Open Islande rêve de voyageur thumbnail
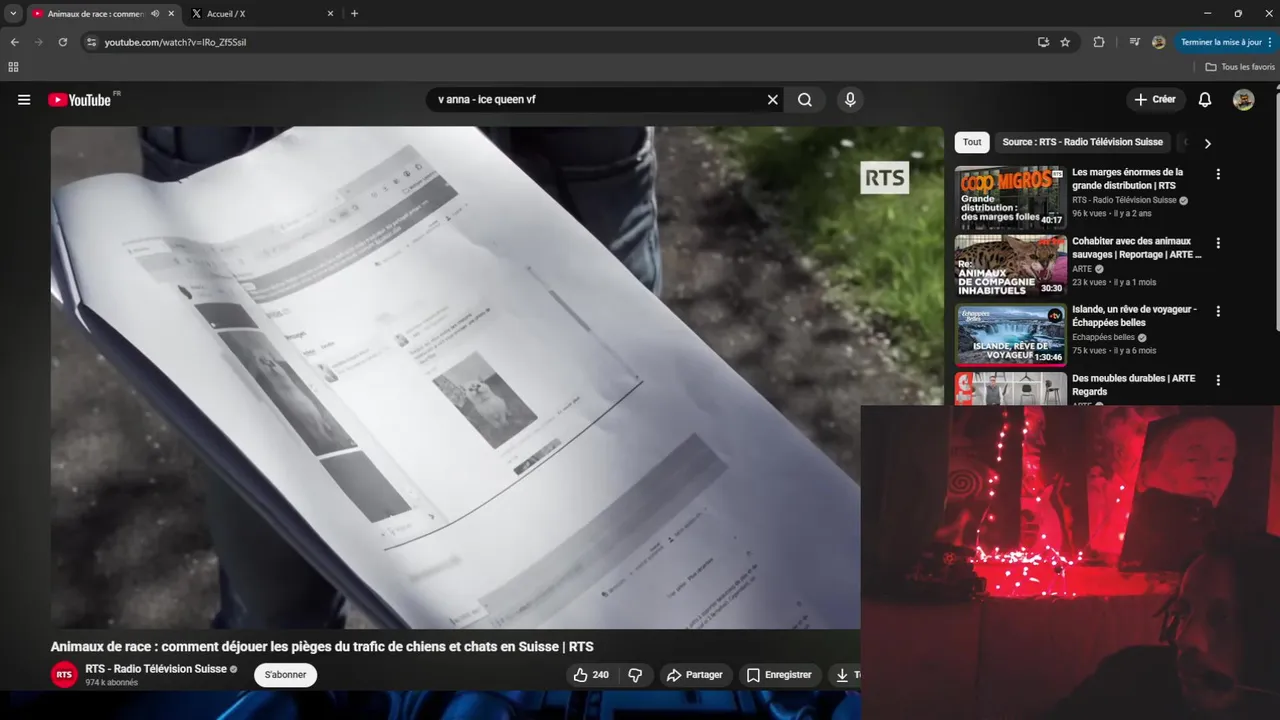 pos(1010,335)
